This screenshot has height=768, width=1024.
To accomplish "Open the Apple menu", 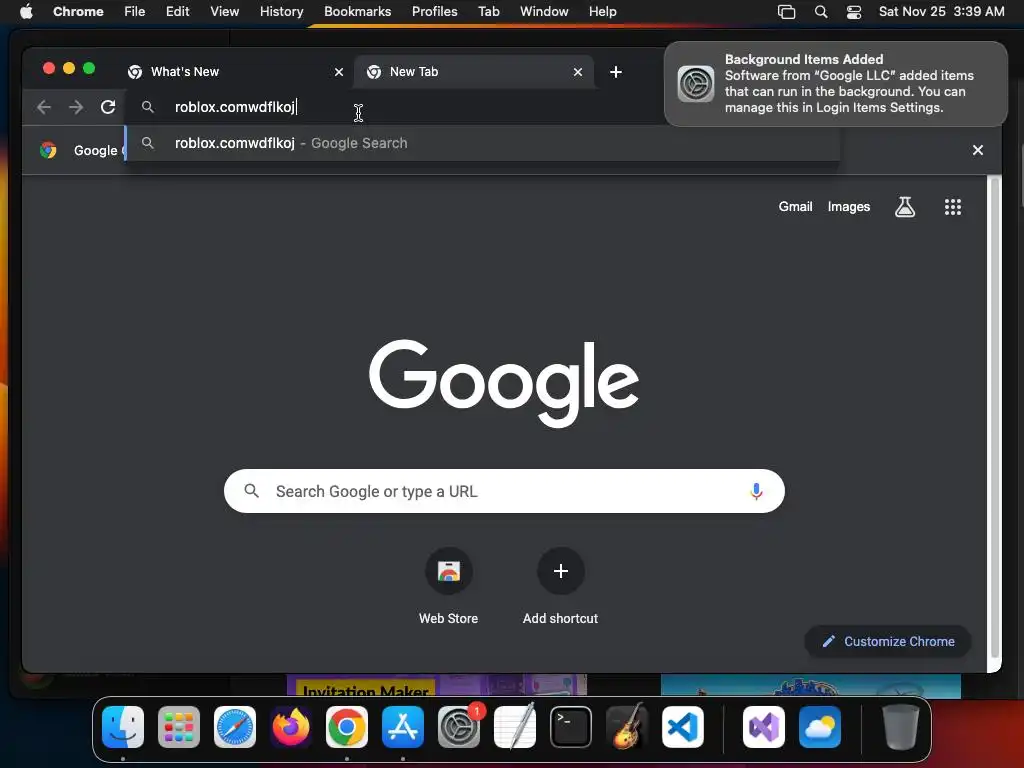I will click(x=26, y=12).
